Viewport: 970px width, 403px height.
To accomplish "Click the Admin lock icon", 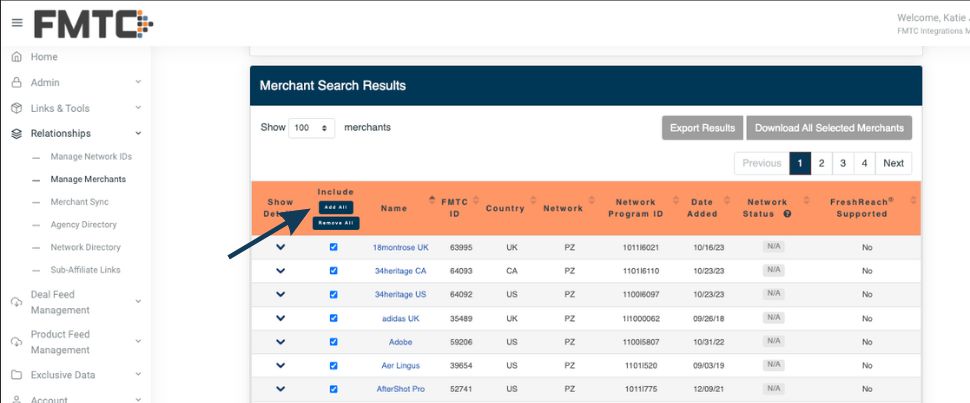I will point(16,83).
